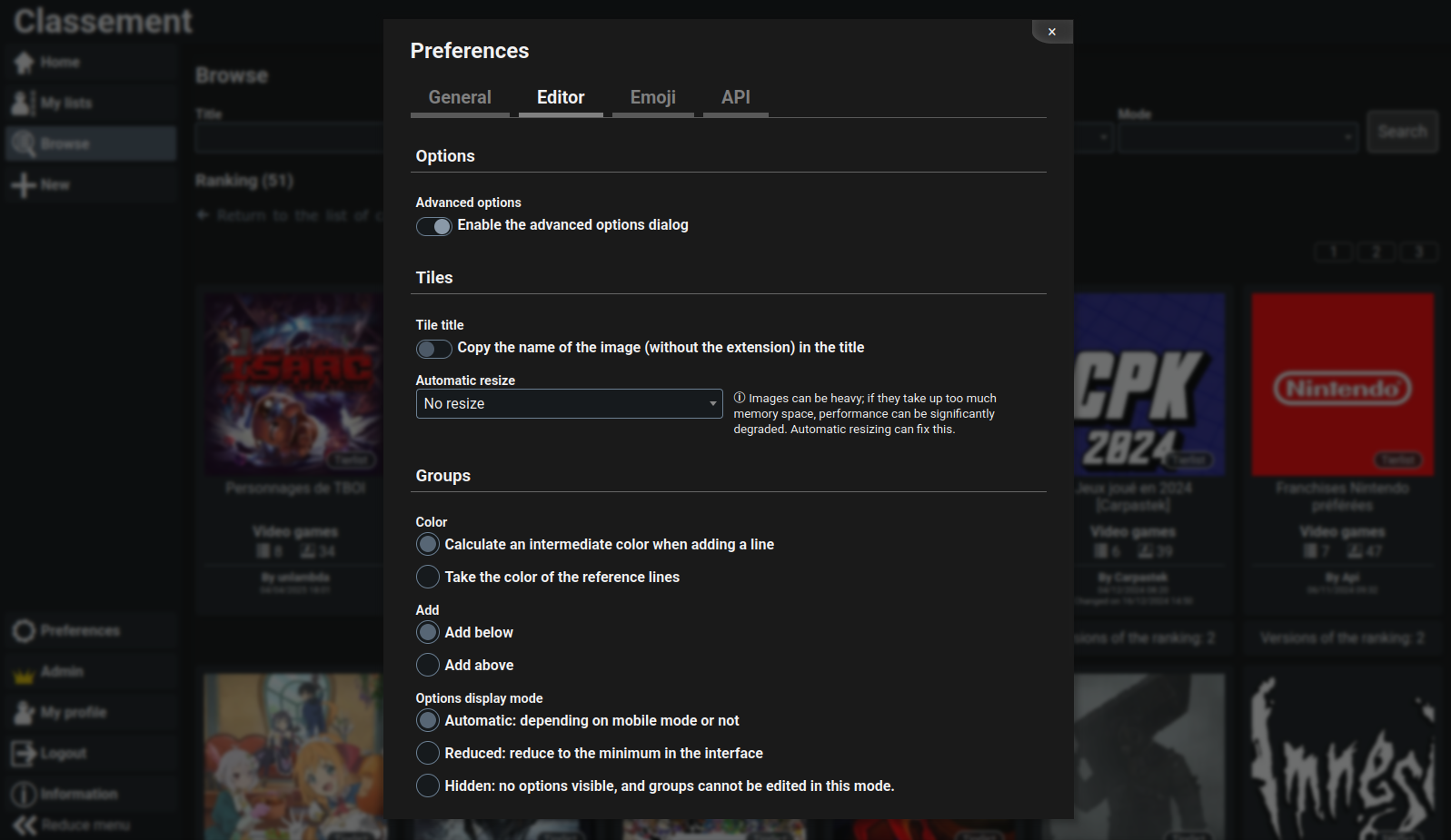Go to ranking page 2
Image resolution: width=1451 pixels, height=840 pixels.
point(1376,252)
